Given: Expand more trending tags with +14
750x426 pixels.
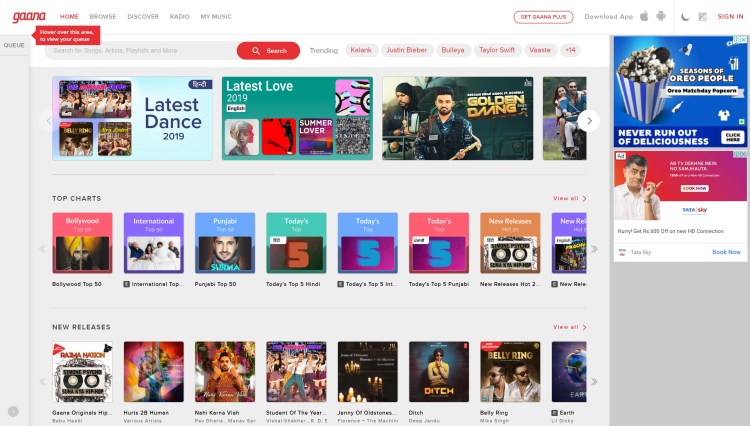Looking at the screenshot, I should coord(570,50).
